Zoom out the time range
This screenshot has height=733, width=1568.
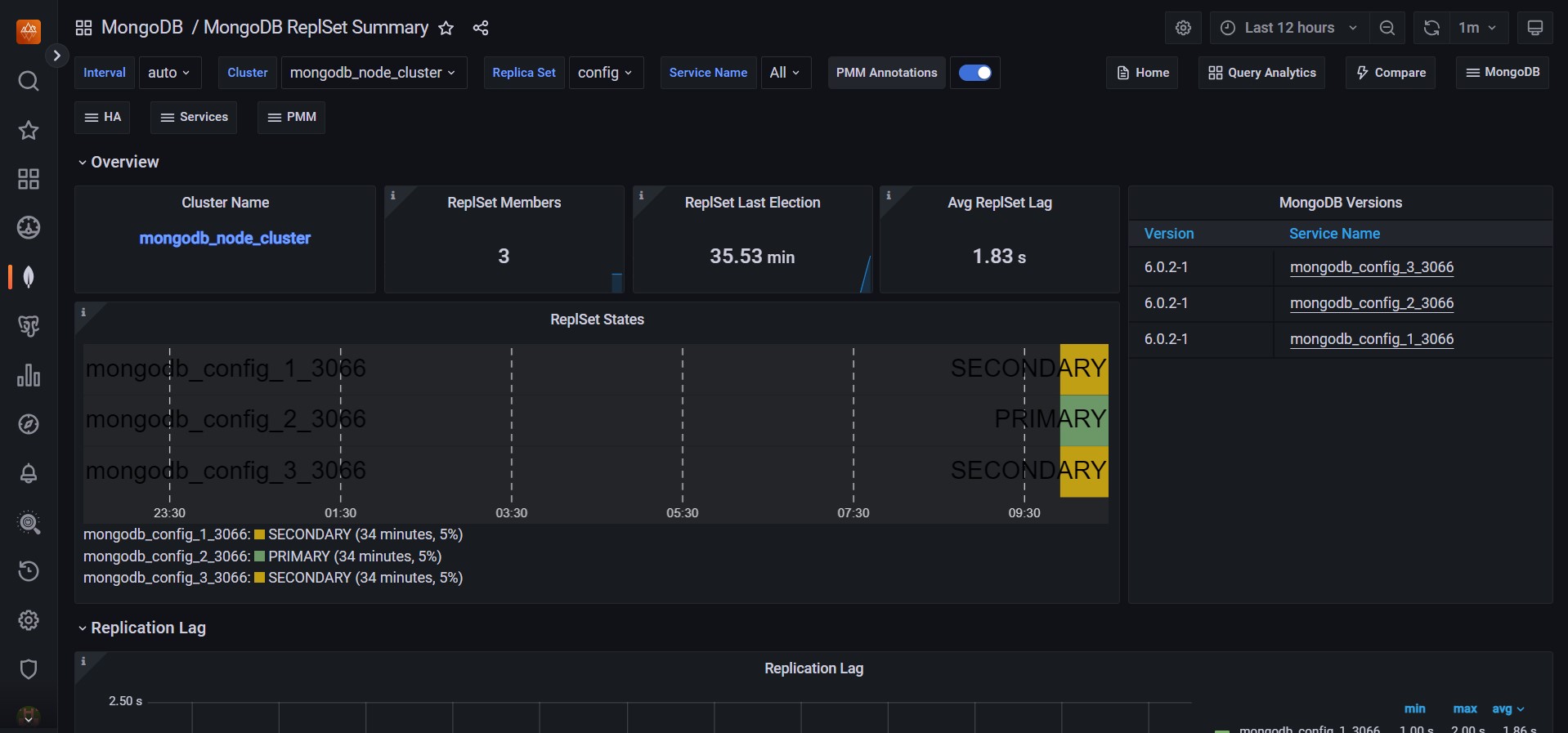1387,28
